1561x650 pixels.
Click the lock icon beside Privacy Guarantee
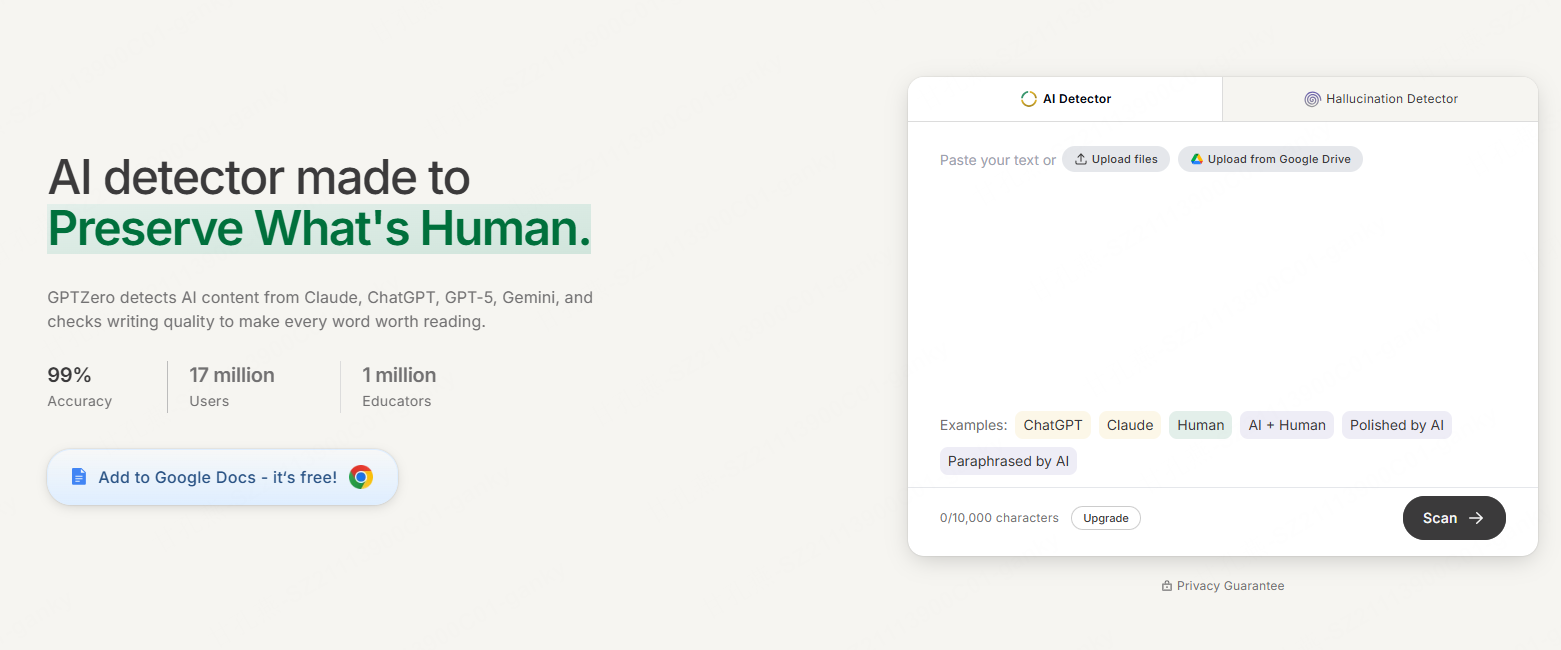[1167, 586]
